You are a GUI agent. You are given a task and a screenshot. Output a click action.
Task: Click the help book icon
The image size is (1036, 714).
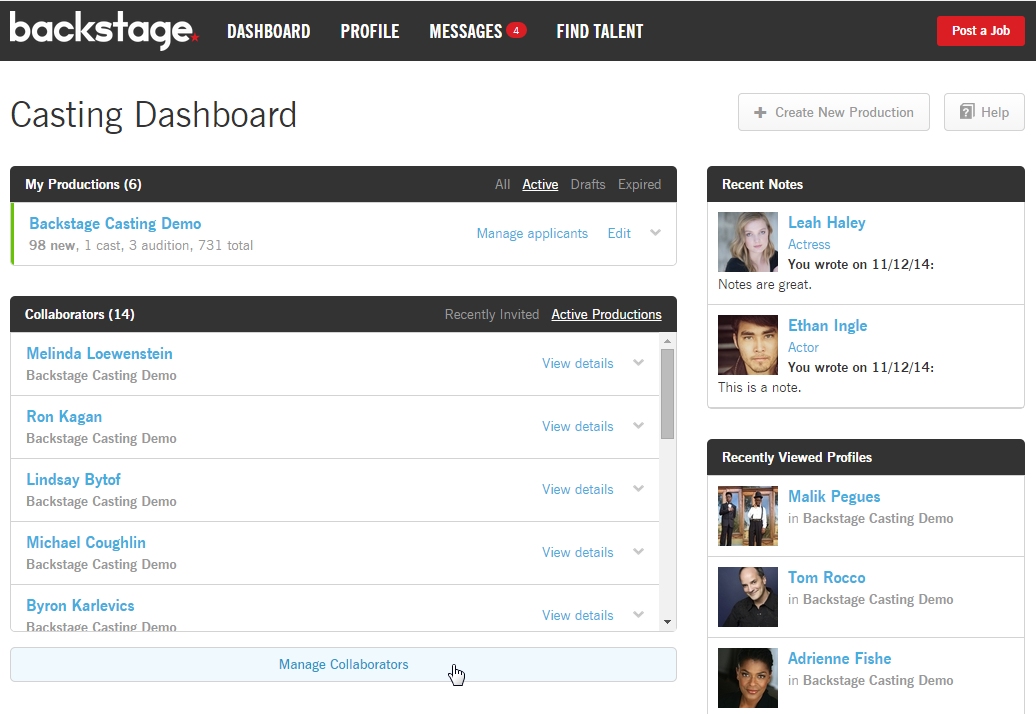(967, 112)
